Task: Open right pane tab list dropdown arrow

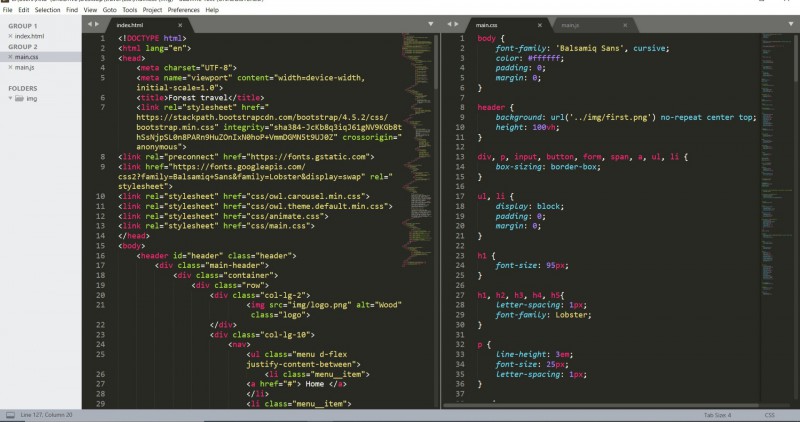Action: (791, 24)
